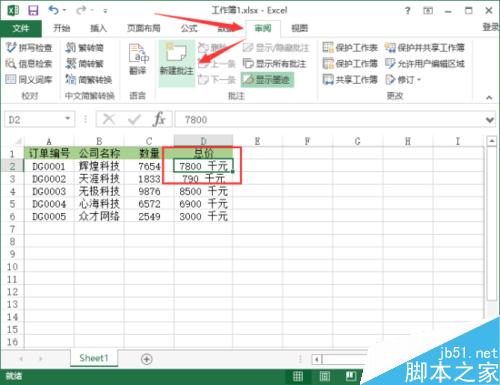
Task: Click 保护工作表 protect sheet
Action: coord(350,48)
